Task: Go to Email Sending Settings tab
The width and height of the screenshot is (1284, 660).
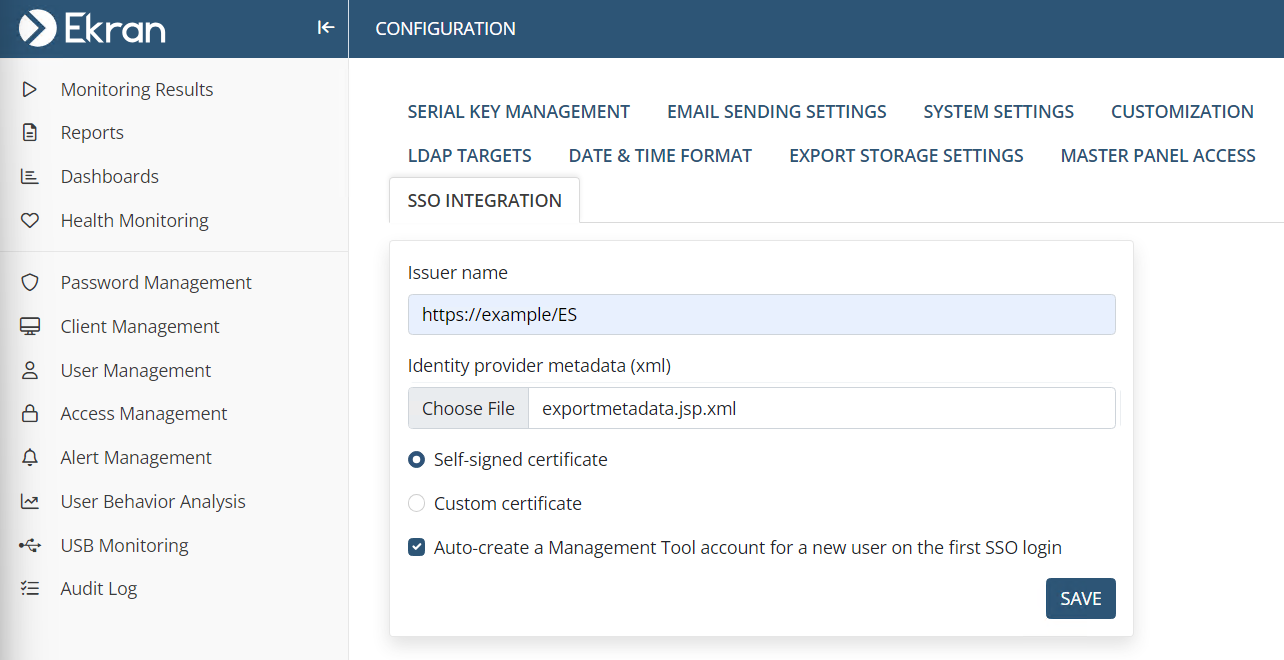Action: [x=776, y=112]
